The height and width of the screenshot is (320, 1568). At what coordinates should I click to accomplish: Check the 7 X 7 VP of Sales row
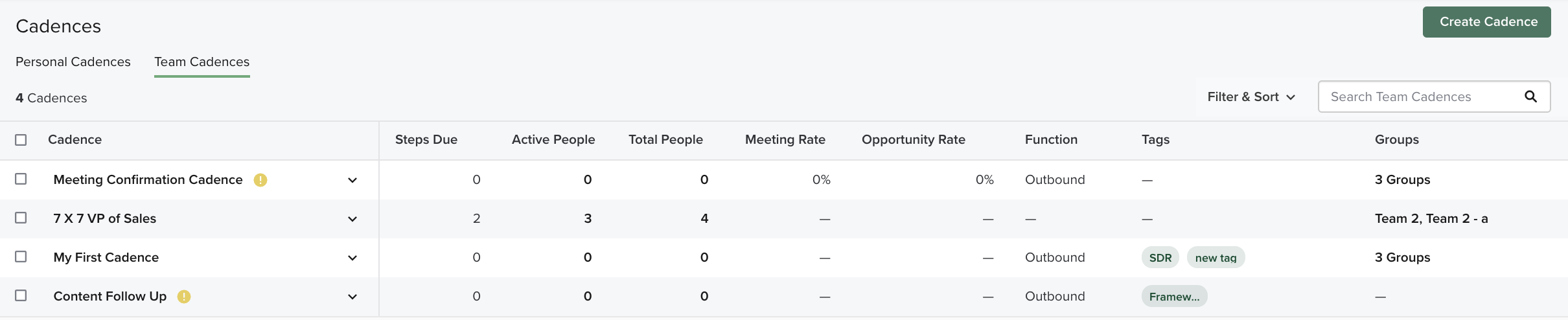[x=21, y=218]
